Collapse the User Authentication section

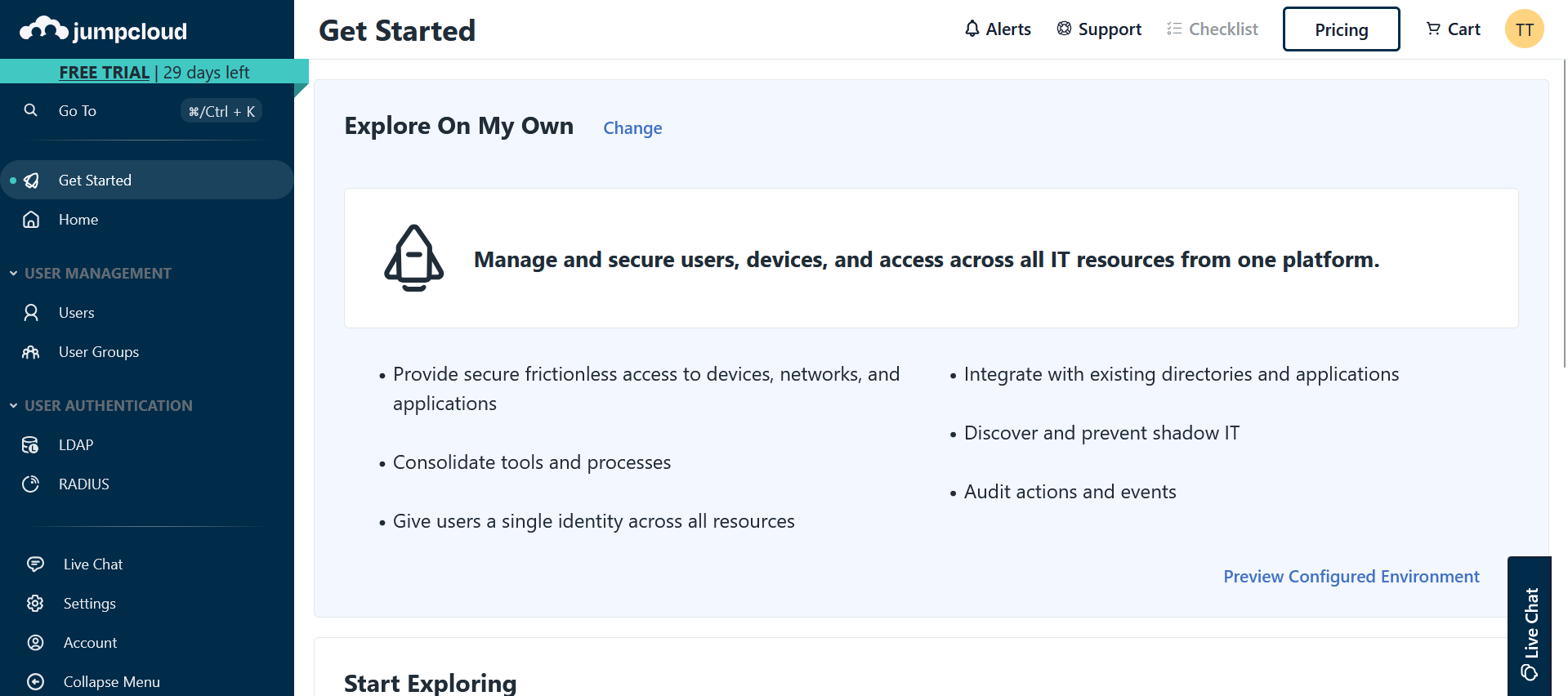pyautogui.click(x=14, y=406)
